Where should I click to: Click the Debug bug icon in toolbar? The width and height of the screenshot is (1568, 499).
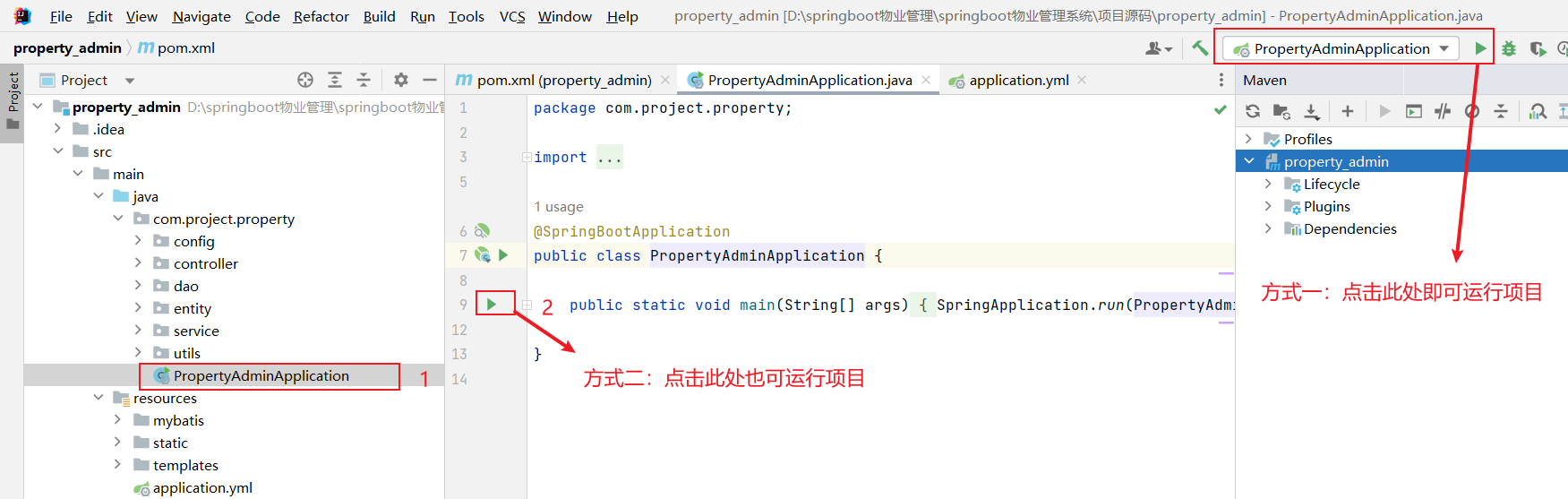pos(1509,48)
